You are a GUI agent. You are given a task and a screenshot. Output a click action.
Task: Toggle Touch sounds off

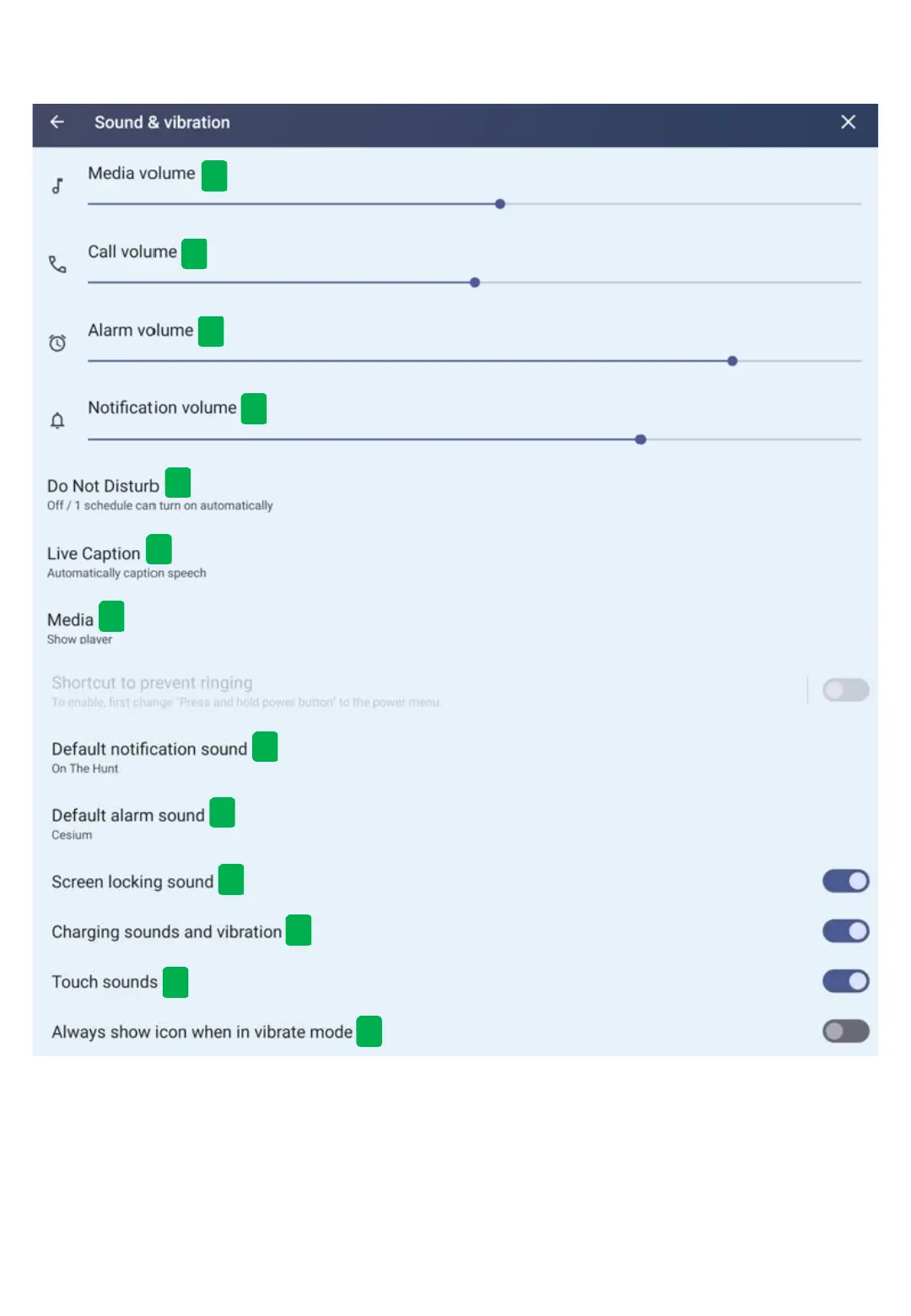[845, 981]
